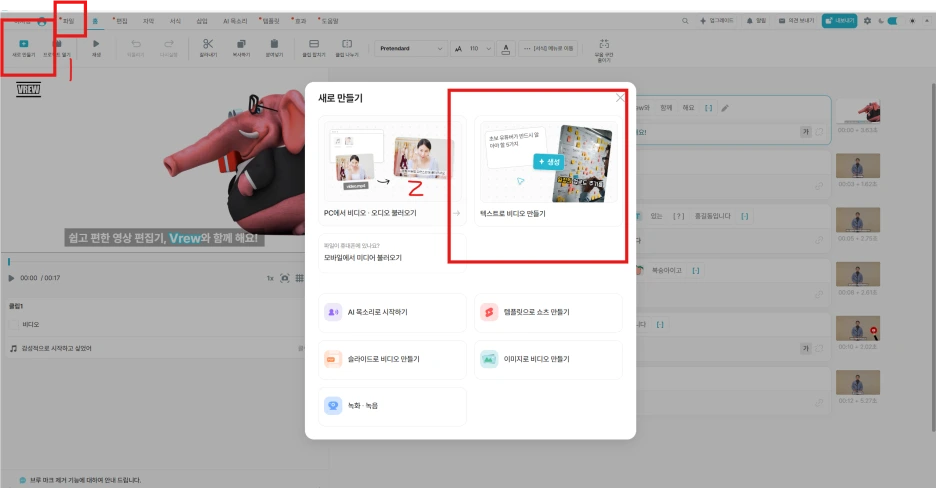This screenshot has width=936, height=488.
Task: Click the 감성적으로 시작하고 싶었어 music track
Action: [x=57, y=348]
